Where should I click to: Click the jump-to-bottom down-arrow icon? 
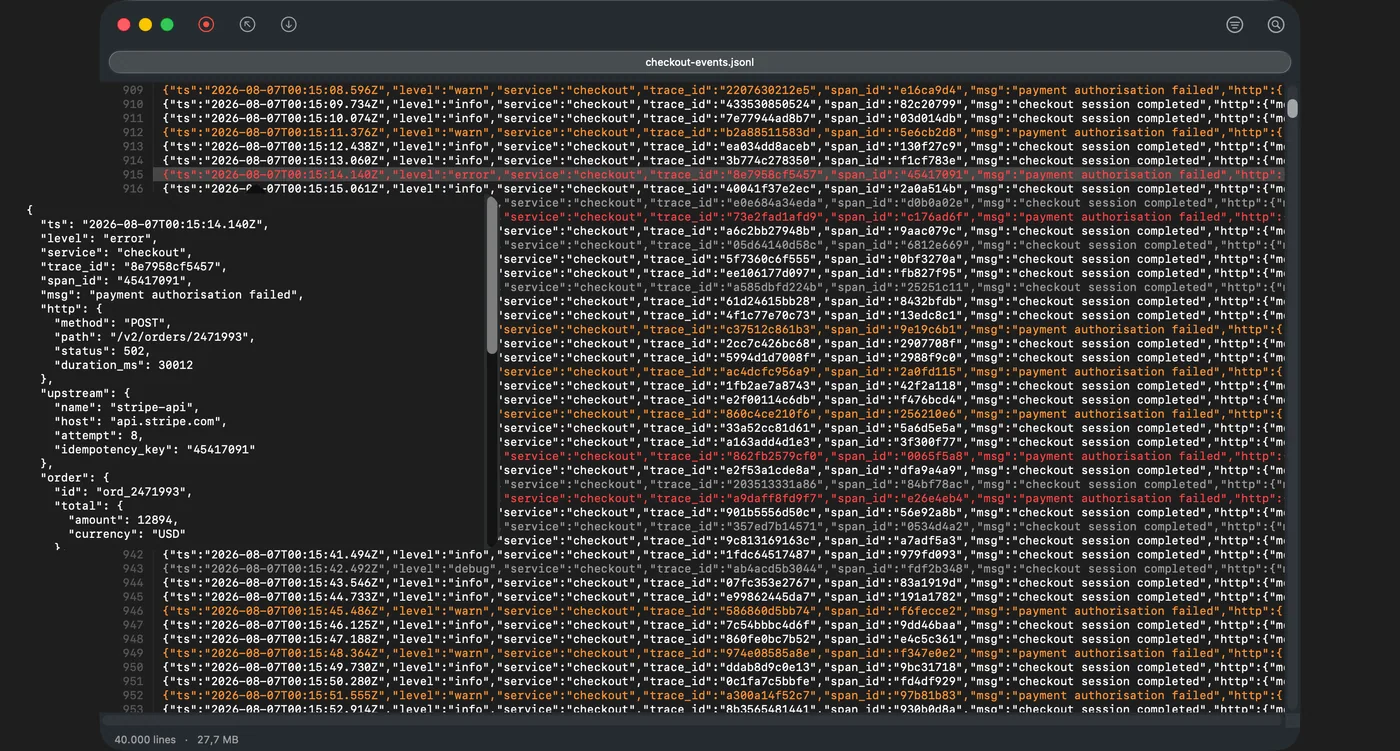point(289,24)
